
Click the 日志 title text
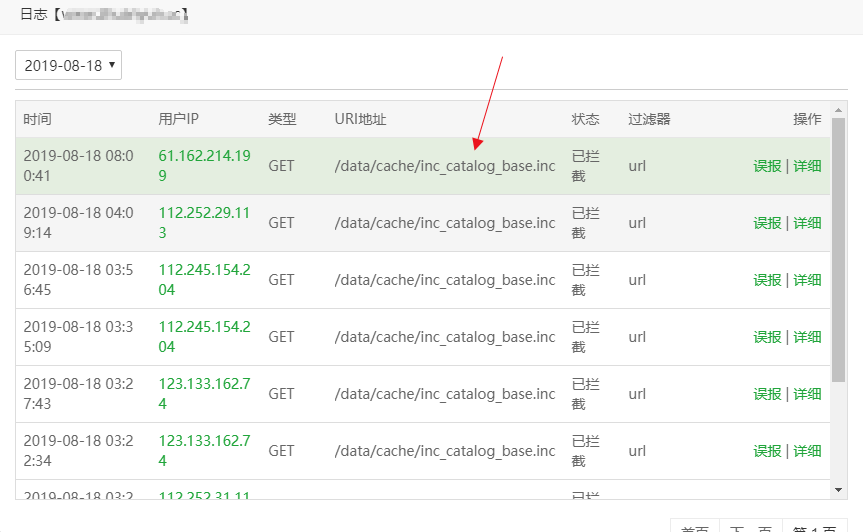coord(34,14)
